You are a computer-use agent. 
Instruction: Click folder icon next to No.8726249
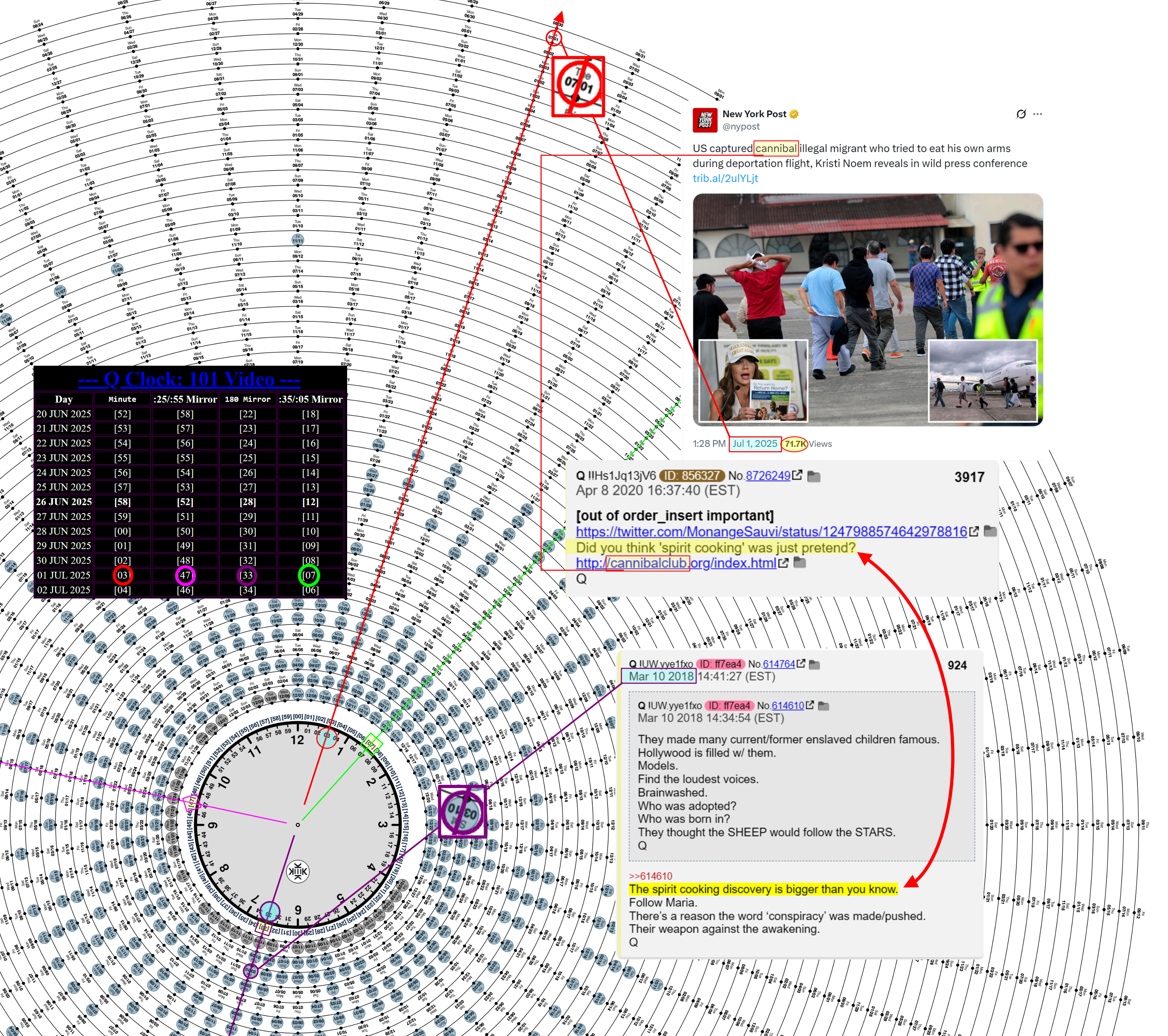pos(814,476)
